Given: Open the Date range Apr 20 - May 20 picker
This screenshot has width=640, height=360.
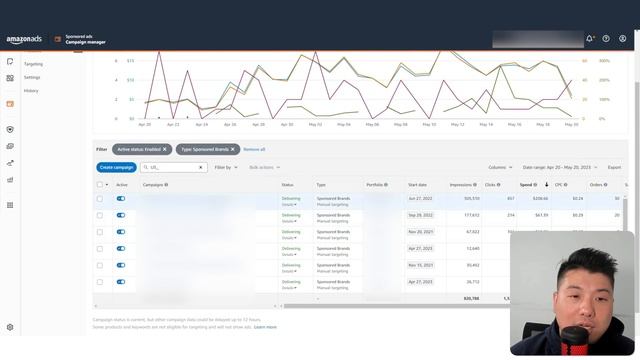Looking at the screenshot, I should 560,167.
